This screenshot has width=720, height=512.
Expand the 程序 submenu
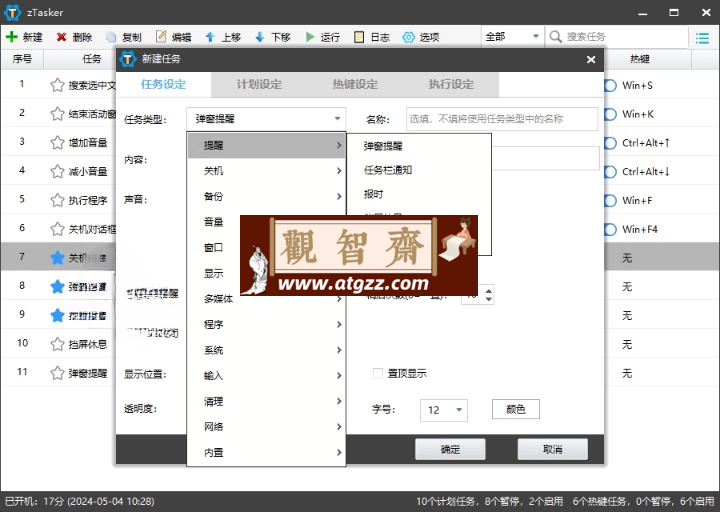(x=266, y=325)
